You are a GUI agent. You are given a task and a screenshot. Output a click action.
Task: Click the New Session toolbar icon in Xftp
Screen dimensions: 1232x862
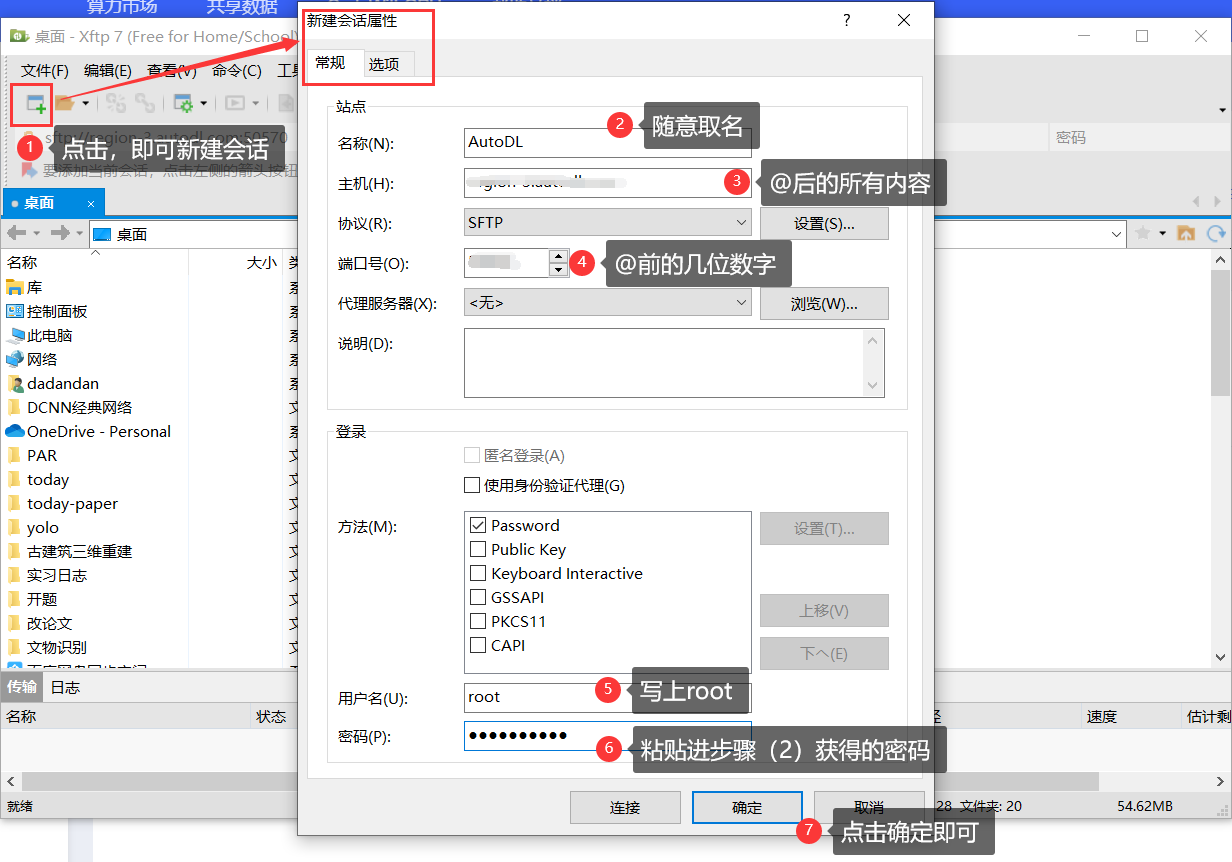35,103
